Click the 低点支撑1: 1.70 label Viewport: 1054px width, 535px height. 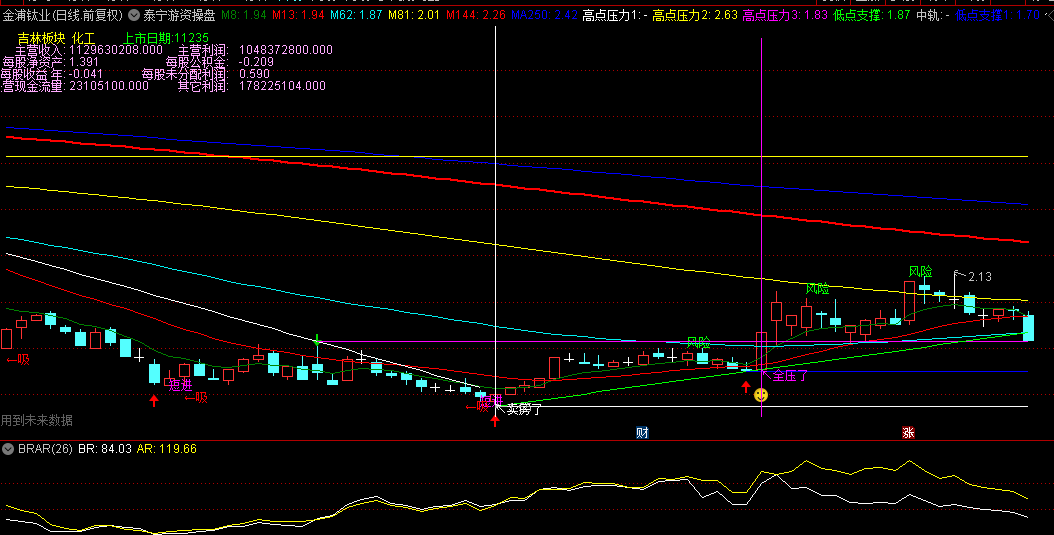[x=997, y=14]
